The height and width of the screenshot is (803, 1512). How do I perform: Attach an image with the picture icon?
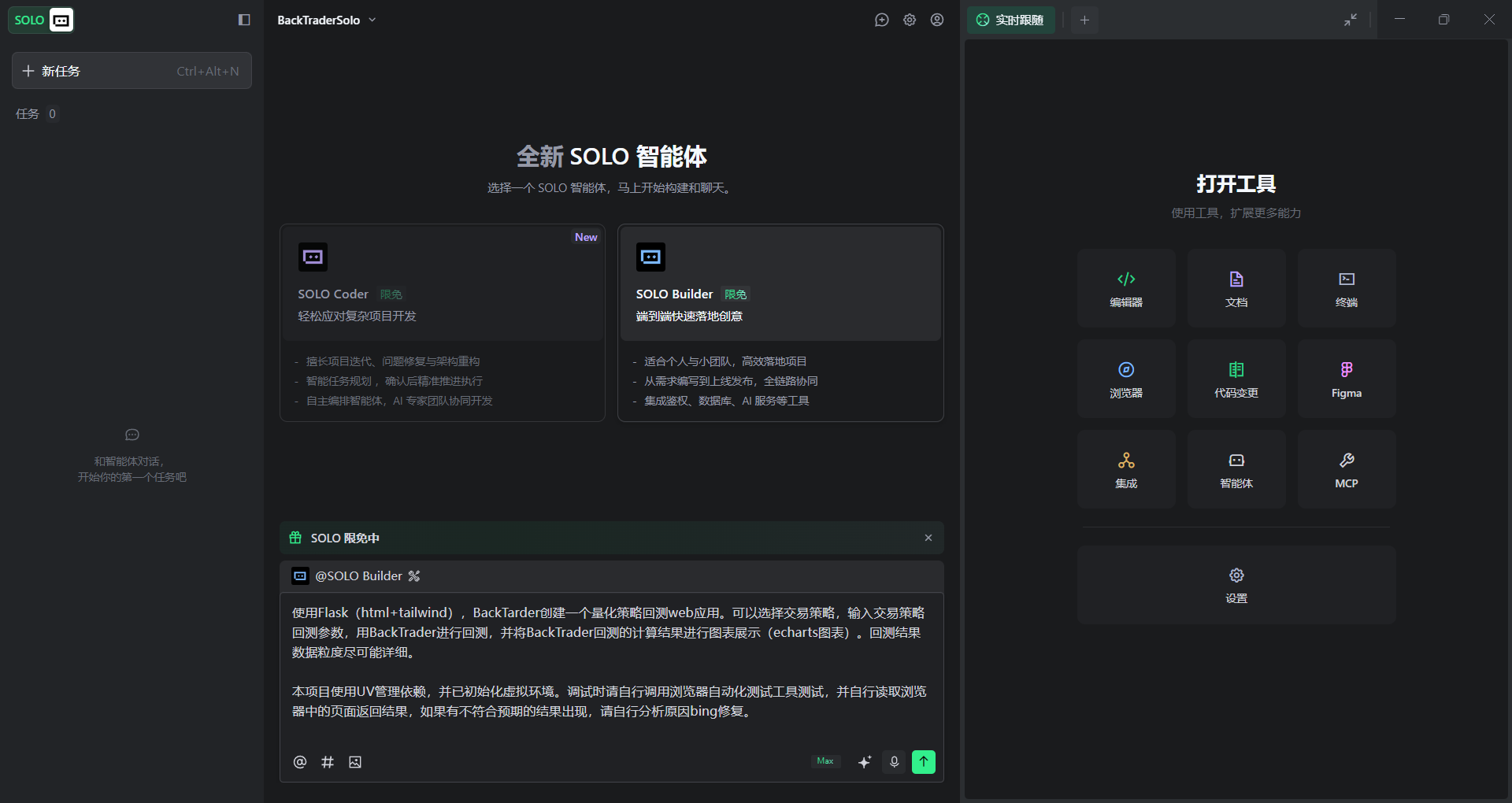(x=355, y=762)
